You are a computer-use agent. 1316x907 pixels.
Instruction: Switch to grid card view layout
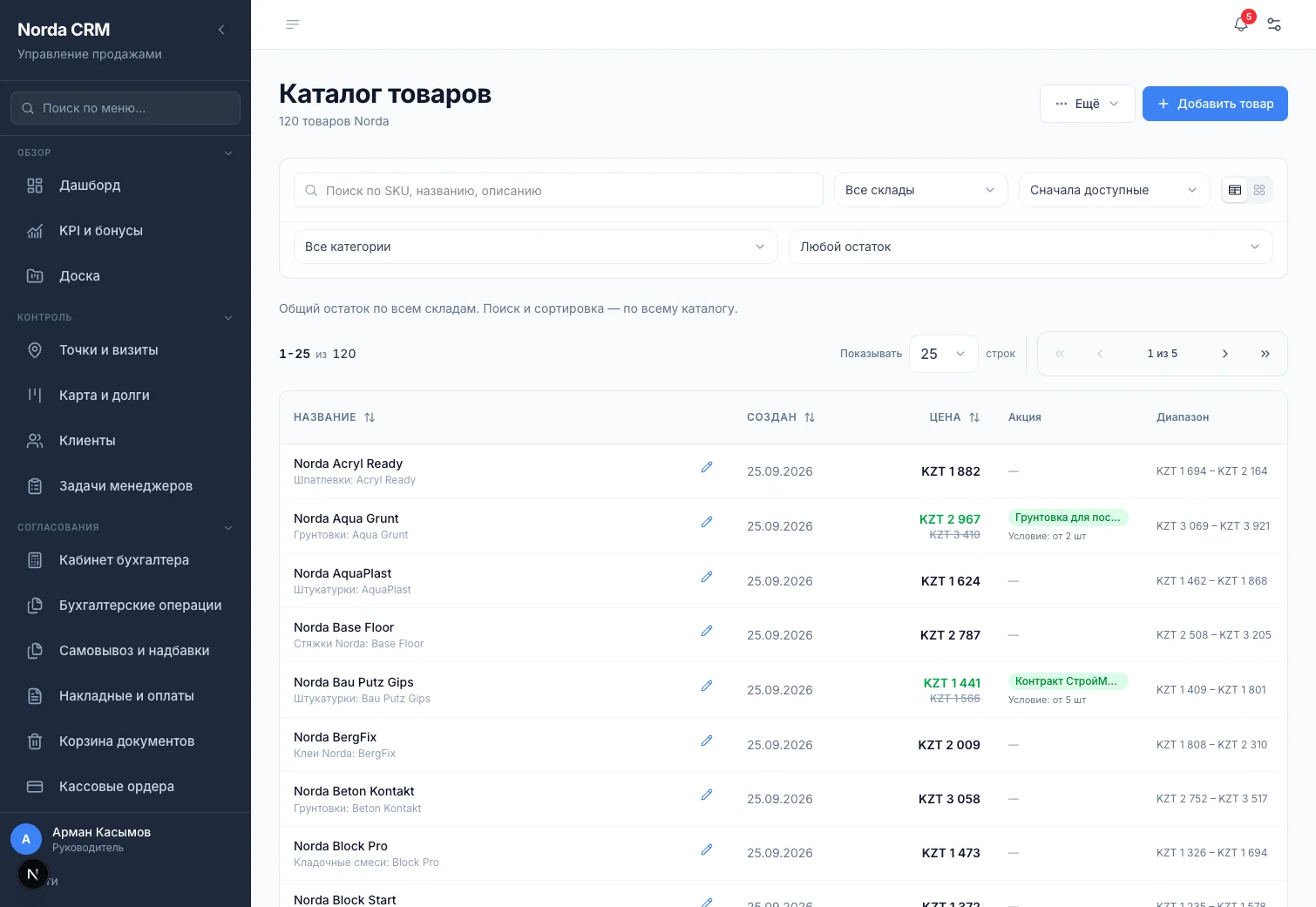pos(1259,190)
